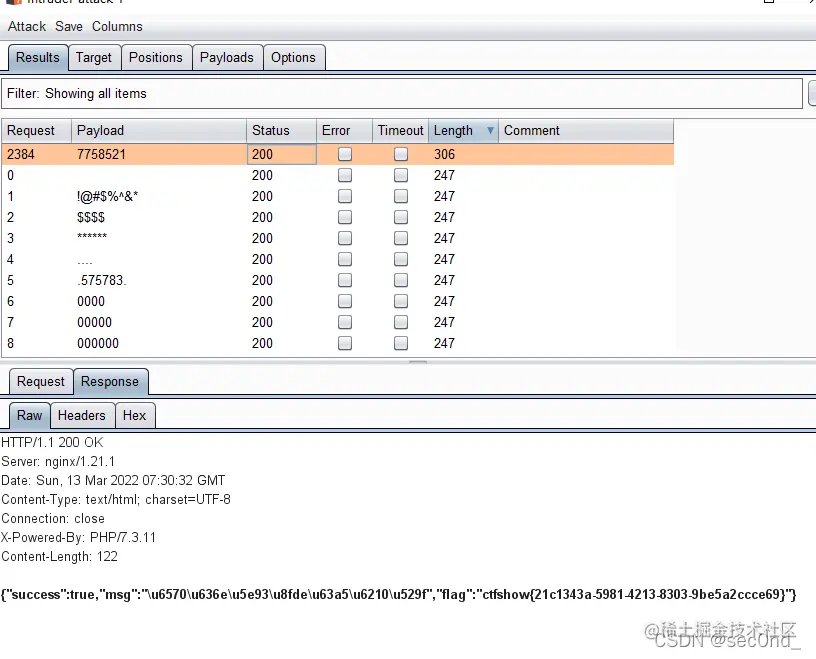Click status 200 of request 2384

282,155
